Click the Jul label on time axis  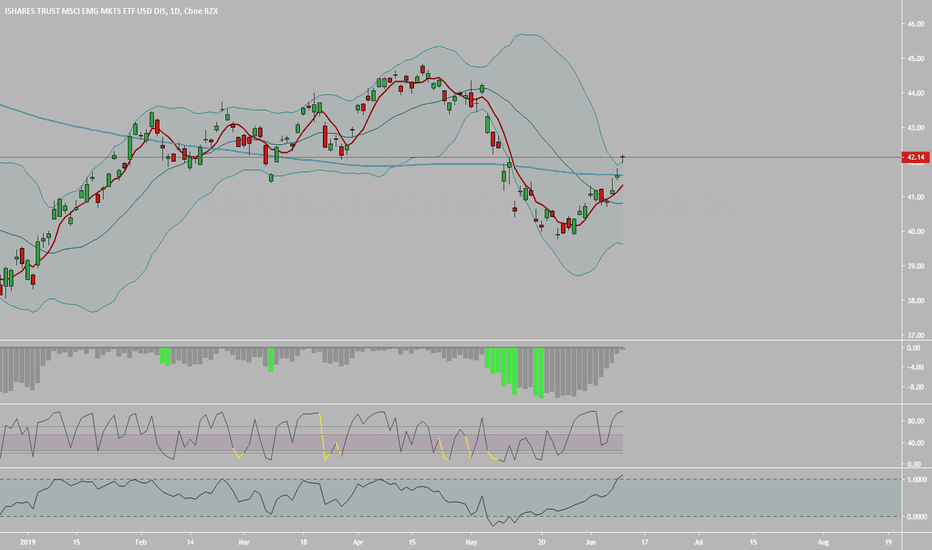click(699, 542)
